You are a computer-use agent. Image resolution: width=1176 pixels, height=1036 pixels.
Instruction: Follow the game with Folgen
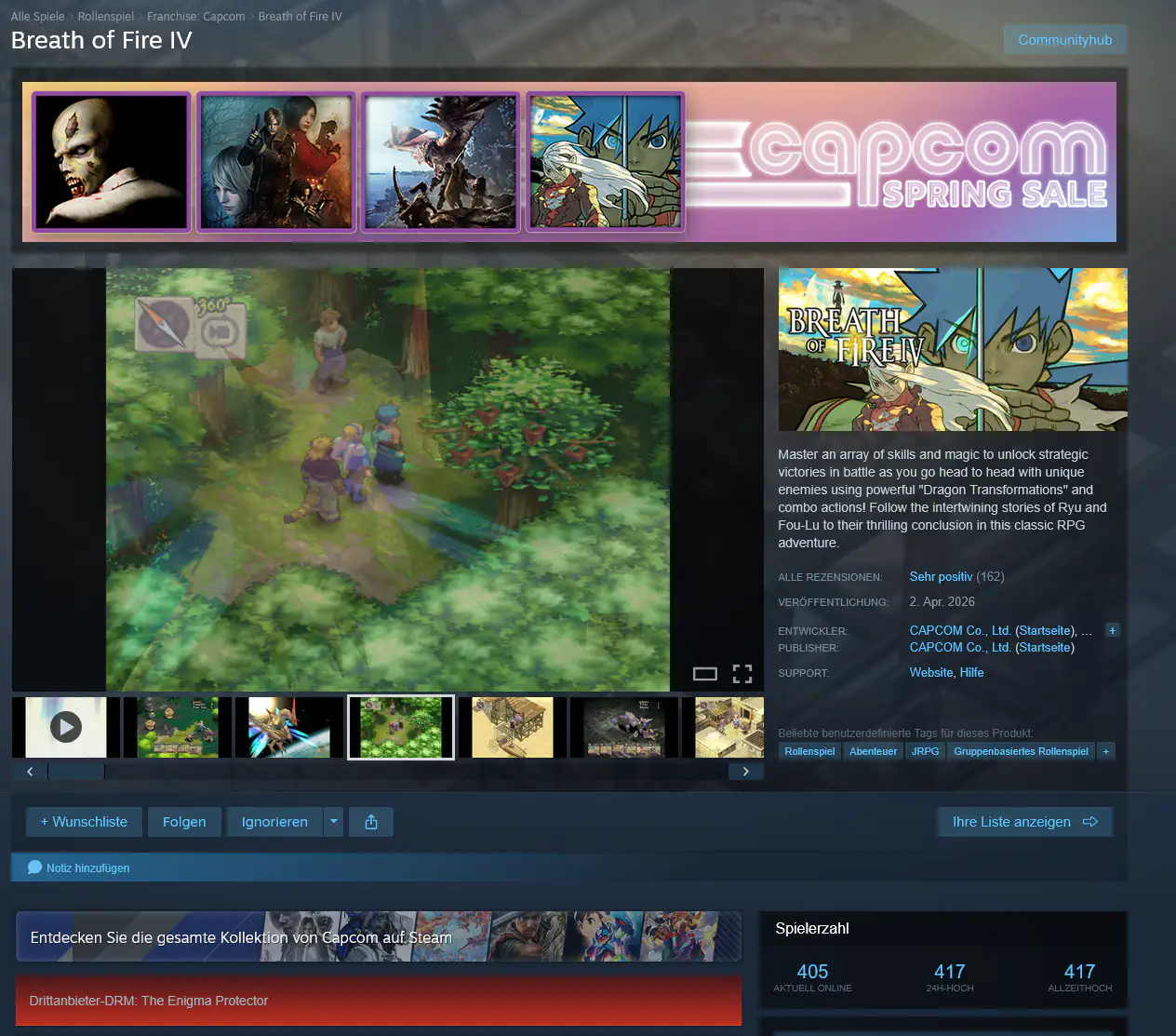pos(184,822)
